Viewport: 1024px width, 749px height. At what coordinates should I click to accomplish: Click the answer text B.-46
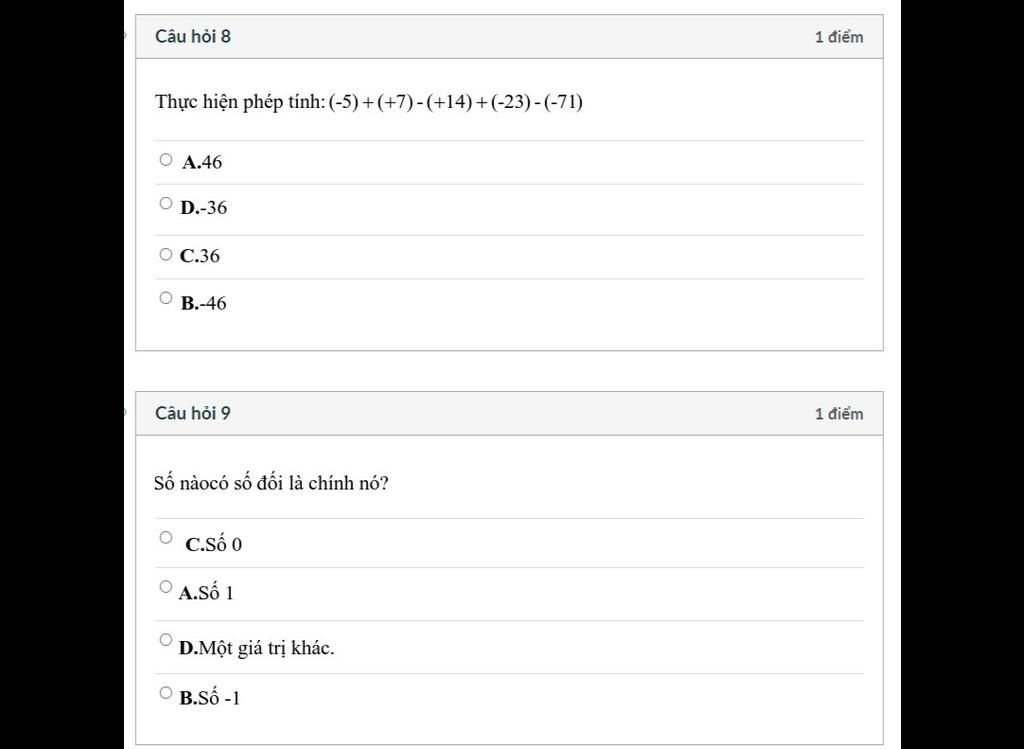point(204,304)
